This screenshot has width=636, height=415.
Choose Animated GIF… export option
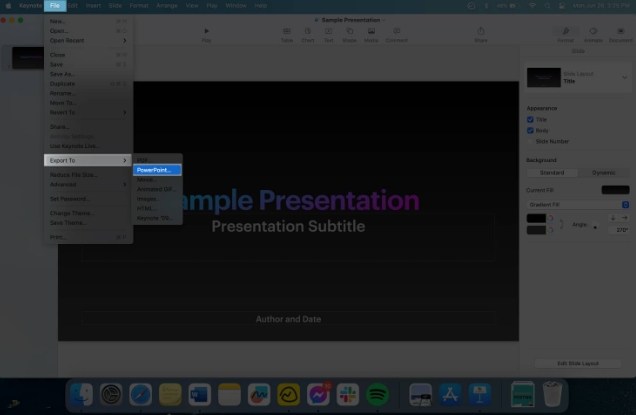pos(157,189)
